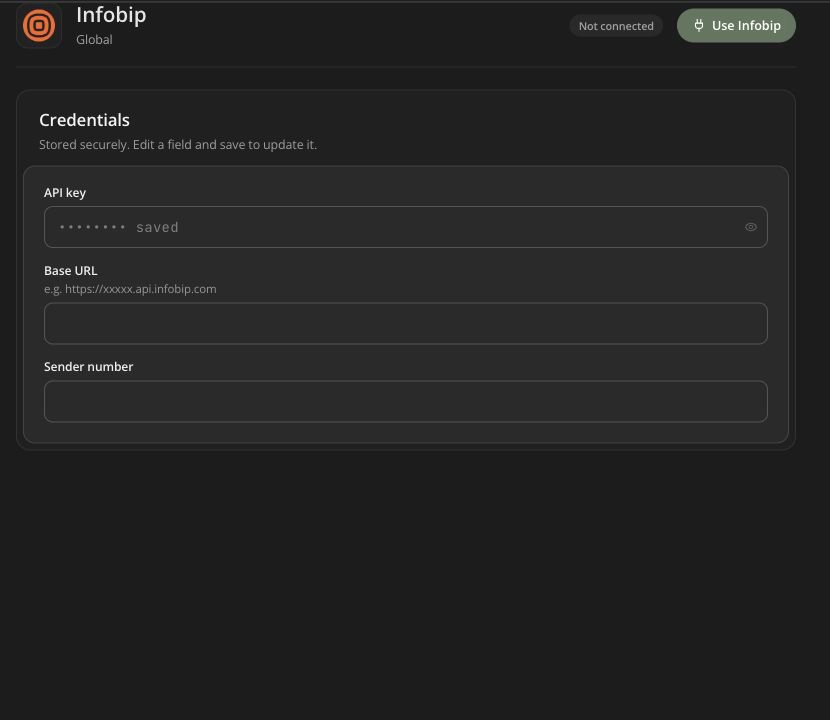Click the example URL hint text

pos(130,289)
